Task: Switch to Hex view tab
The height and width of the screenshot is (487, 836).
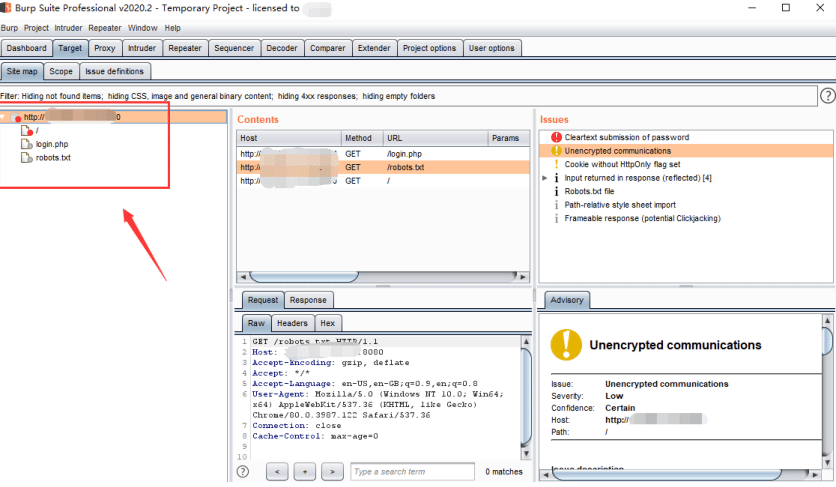Action: tap(327, 323)
